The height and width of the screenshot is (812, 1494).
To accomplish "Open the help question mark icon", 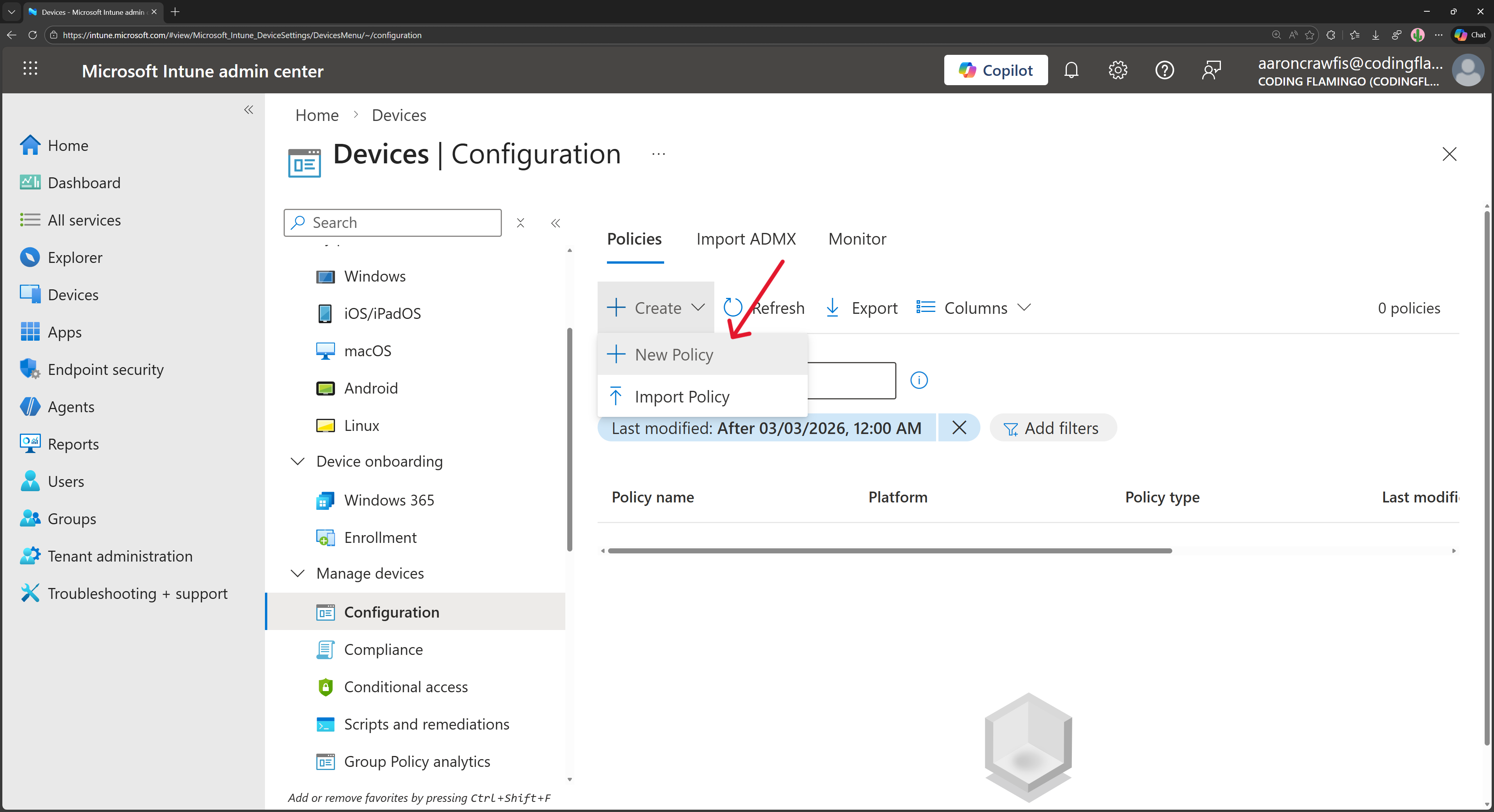I will (x=1164, y=70).
